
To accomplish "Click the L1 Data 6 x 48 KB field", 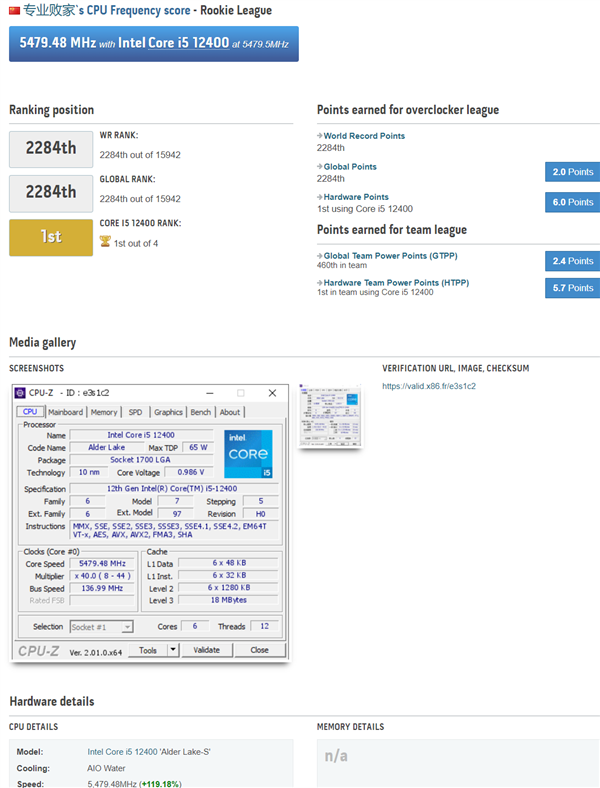I will 228,563.
